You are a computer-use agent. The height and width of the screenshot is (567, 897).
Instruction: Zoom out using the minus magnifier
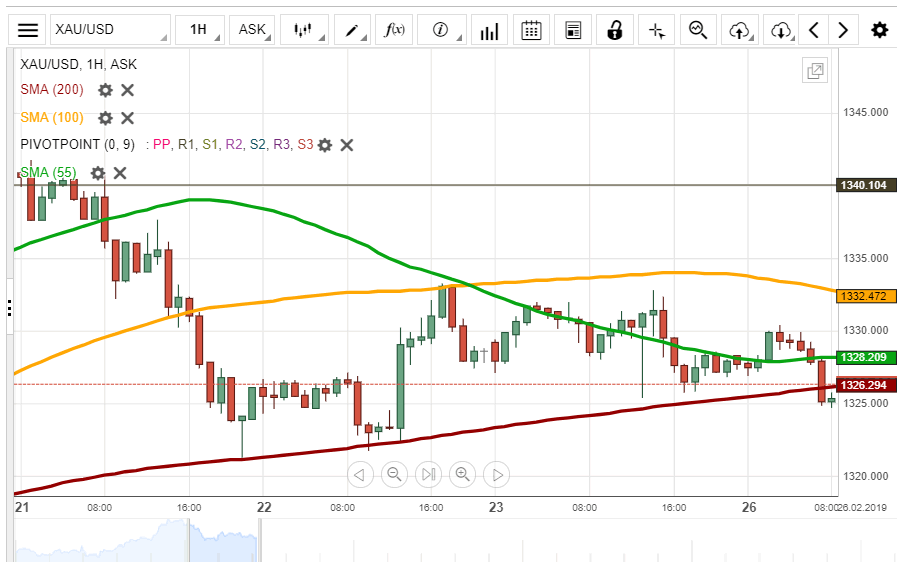point(394,474)
